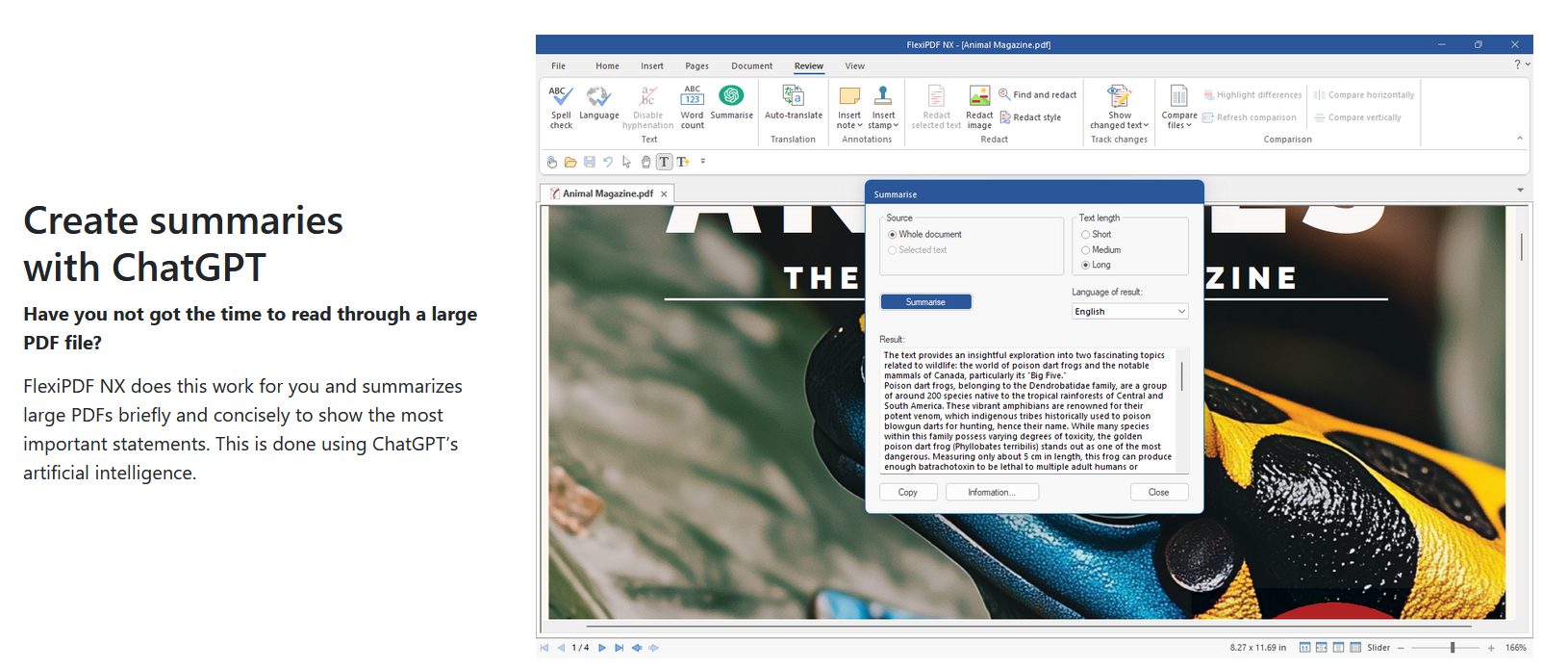This screenshot has height=667, width=1568.
Task: Copy the summary result
Action: coord(907,492)
